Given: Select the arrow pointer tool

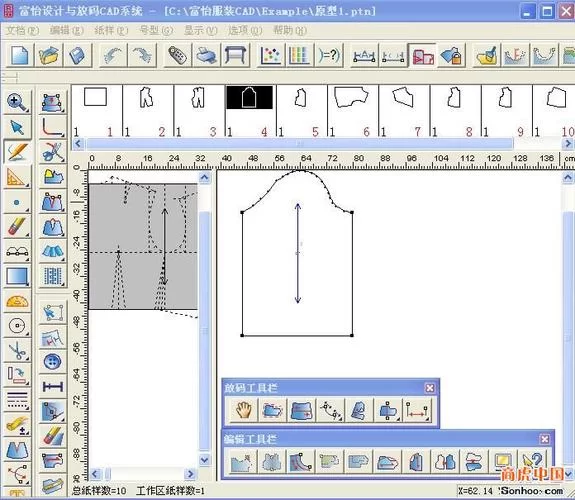Looking at the screenshot, I should click(x=17, y=127).
